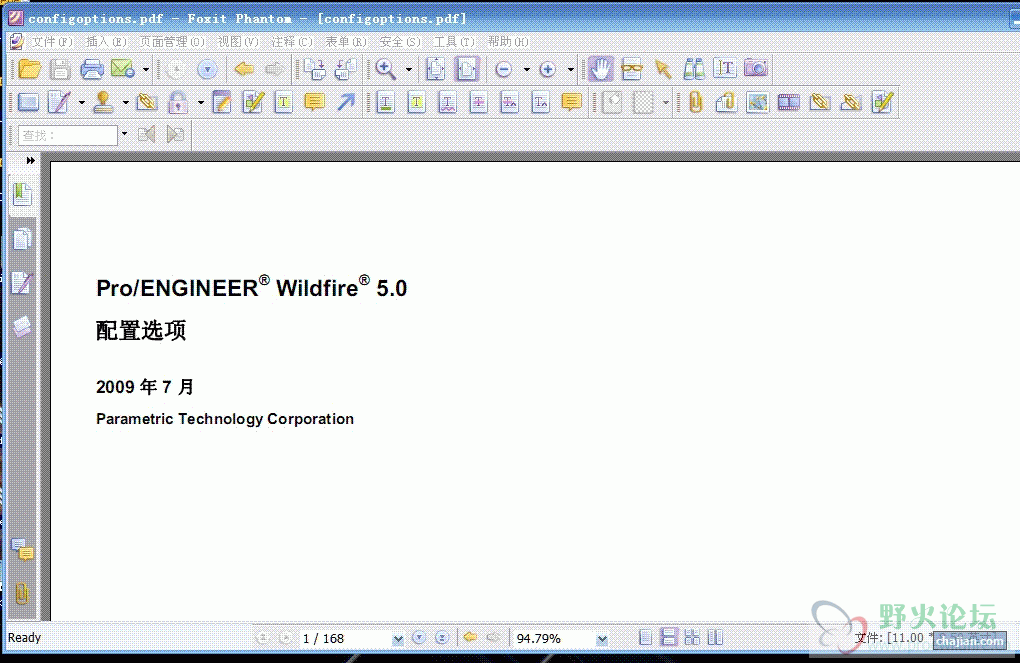Screen dimensions: 1020x663
Task: Click previous view arrow in status bar
Action: coord(470,638)
